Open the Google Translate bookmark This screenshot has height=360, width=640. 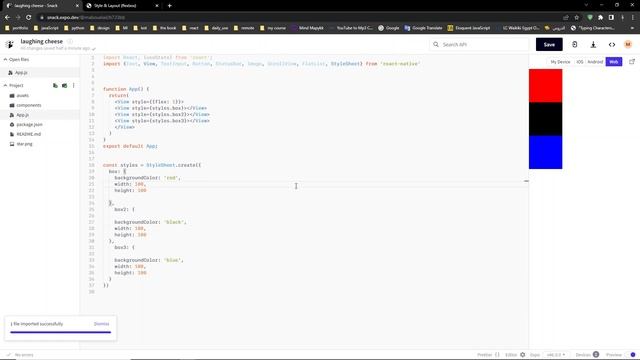[423, 28]
